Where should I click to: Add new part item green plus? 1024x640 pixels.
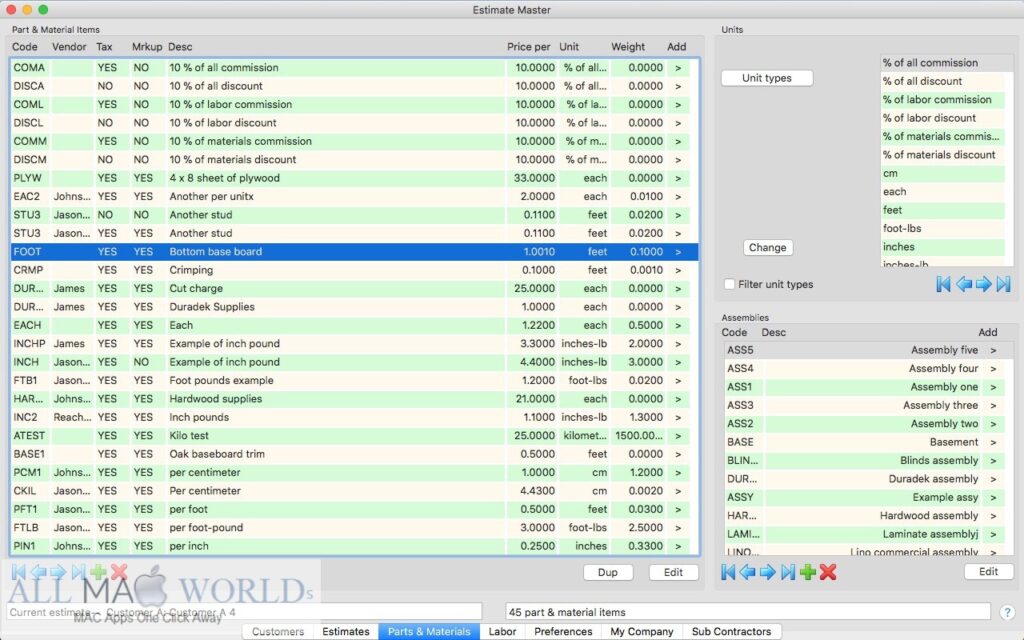click(x=99, y=572)
